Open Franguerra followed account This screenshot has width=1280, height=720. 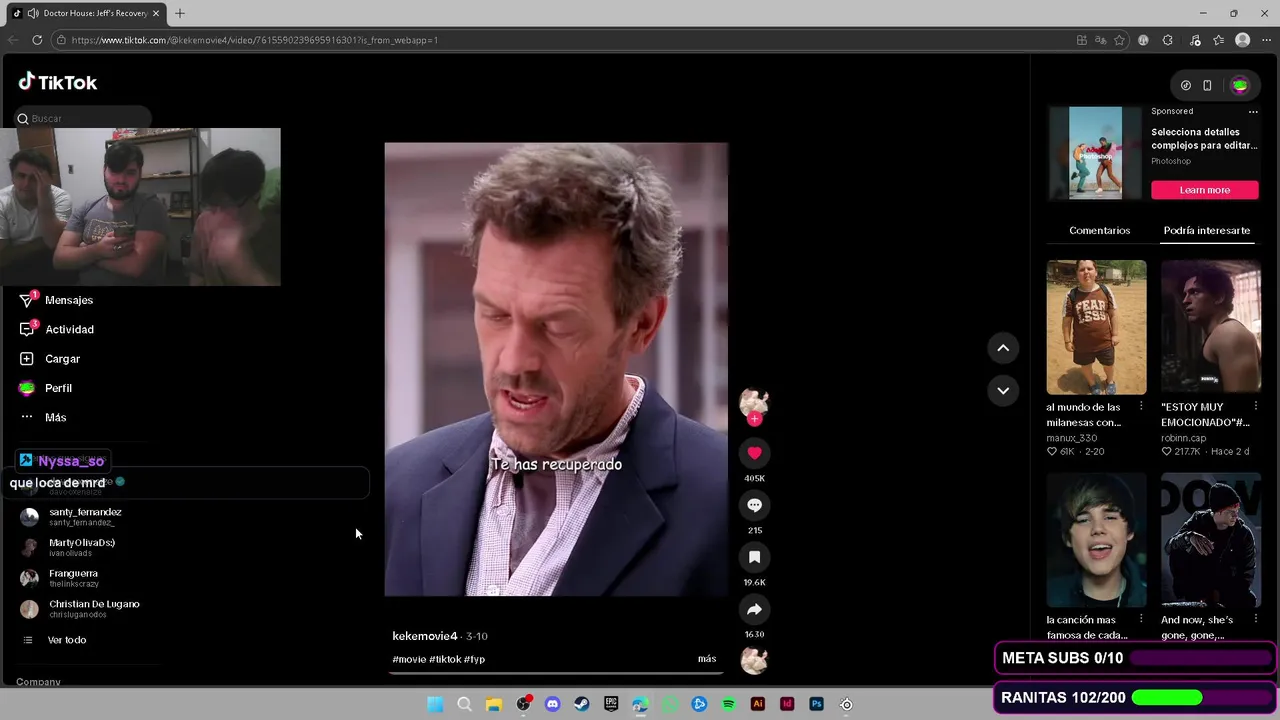[60, 578]
